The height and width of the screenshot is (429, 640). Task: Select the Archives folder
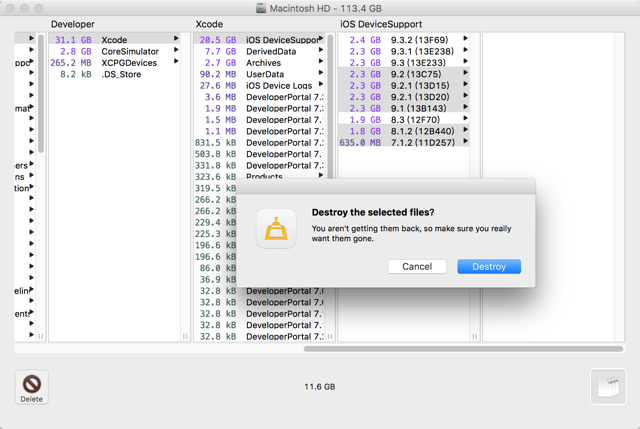(259, 62)
